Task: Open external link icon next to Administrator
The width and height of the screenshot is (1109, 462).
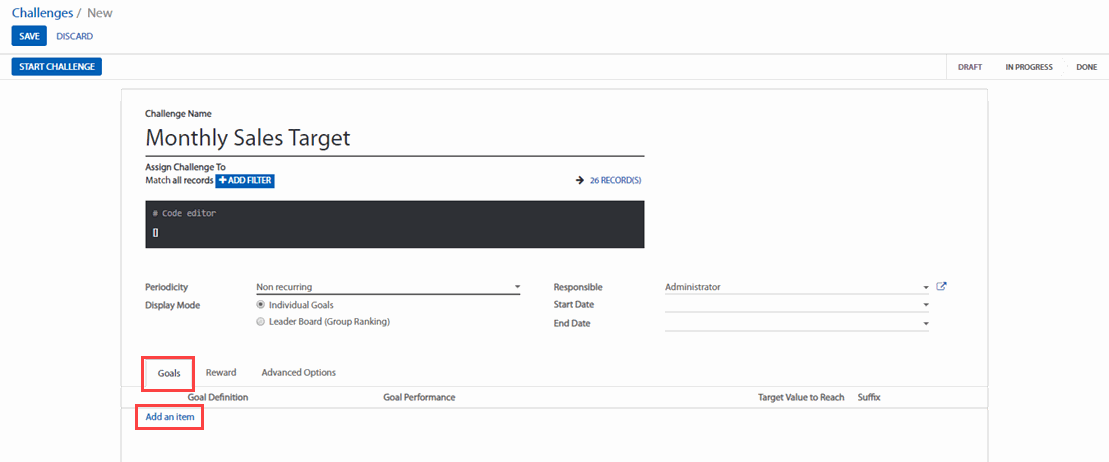Action: (941, 287)
